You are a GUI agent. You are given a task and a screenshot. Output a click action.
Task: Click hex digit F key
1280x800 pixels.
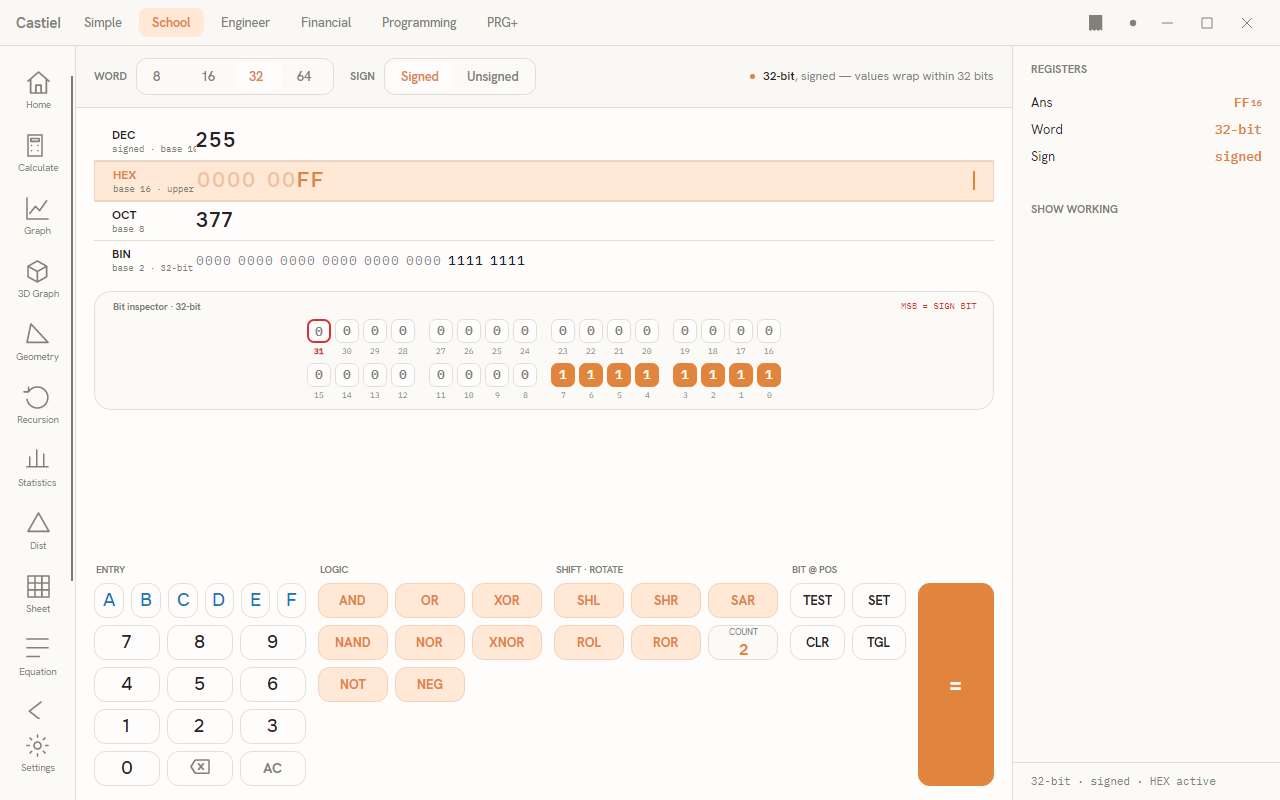(x=292, y=600)
